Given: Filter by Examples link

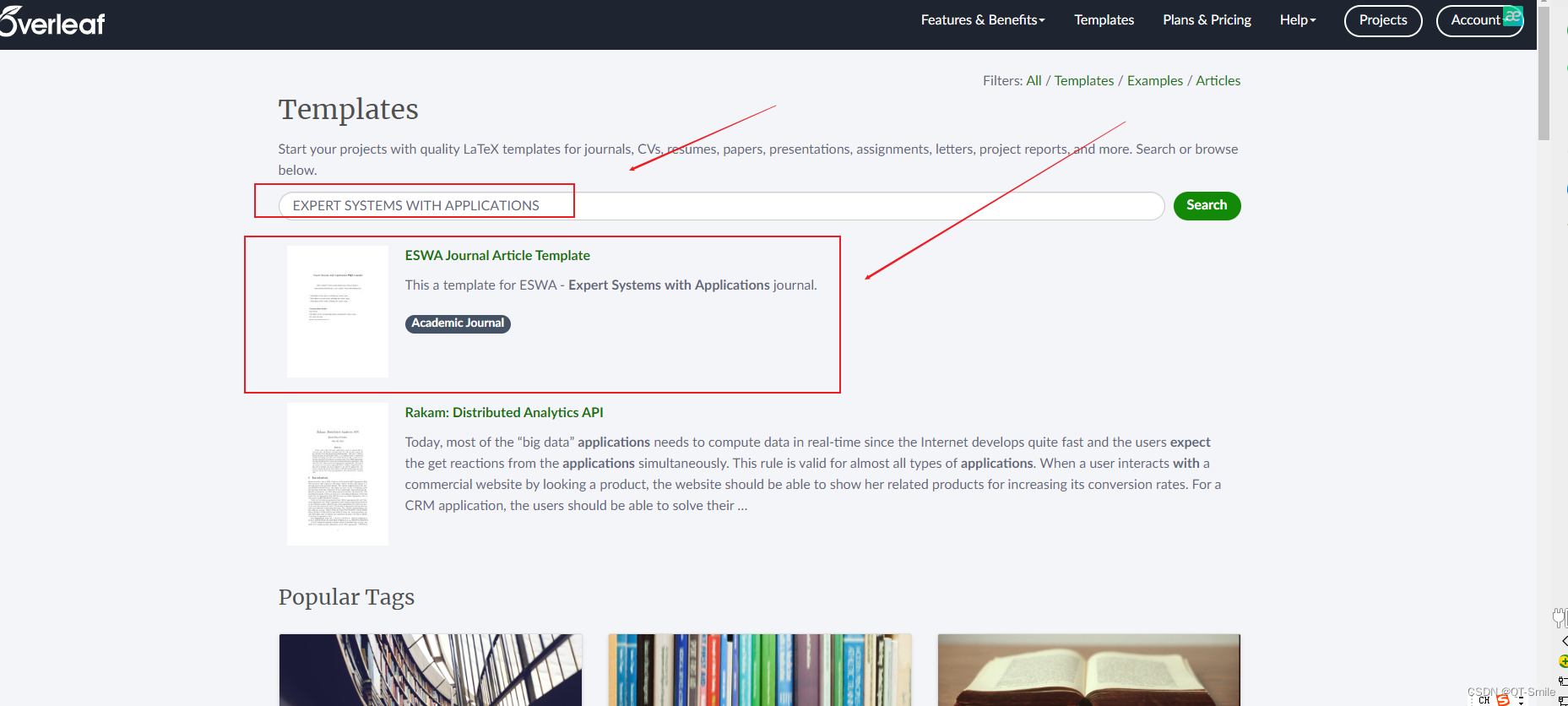Looking at the screenshot, I should 1155,81.
